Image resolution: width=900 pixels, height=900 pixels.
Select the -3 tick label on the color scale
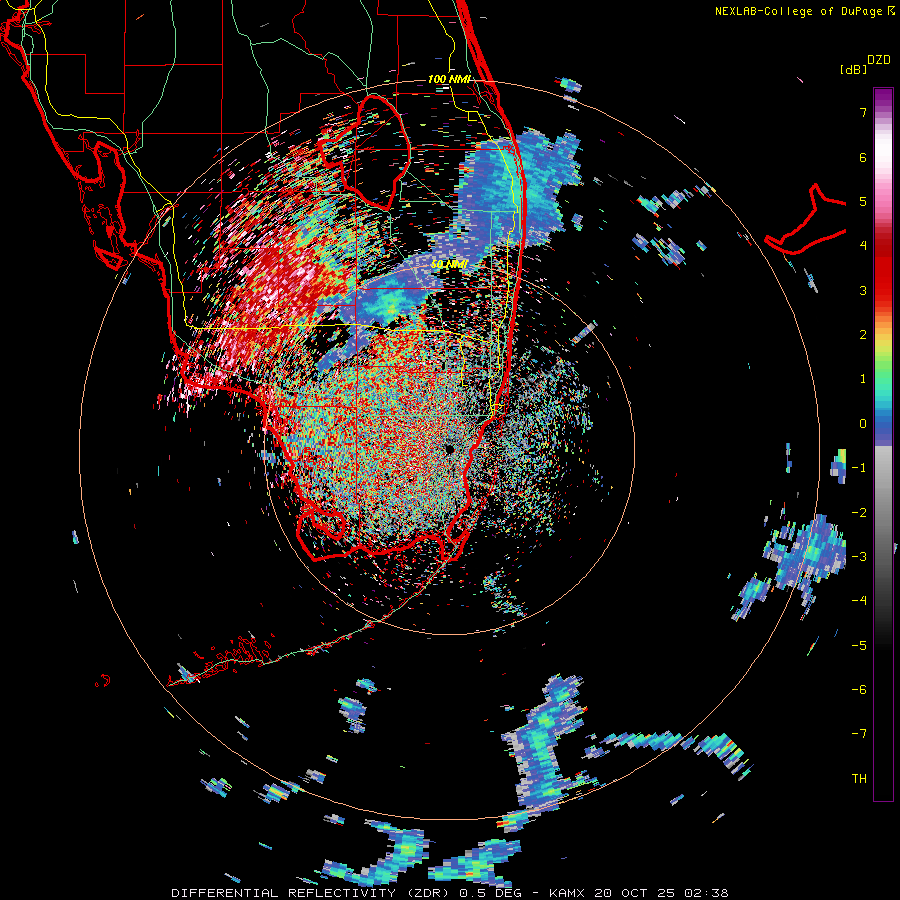point(859,556)
